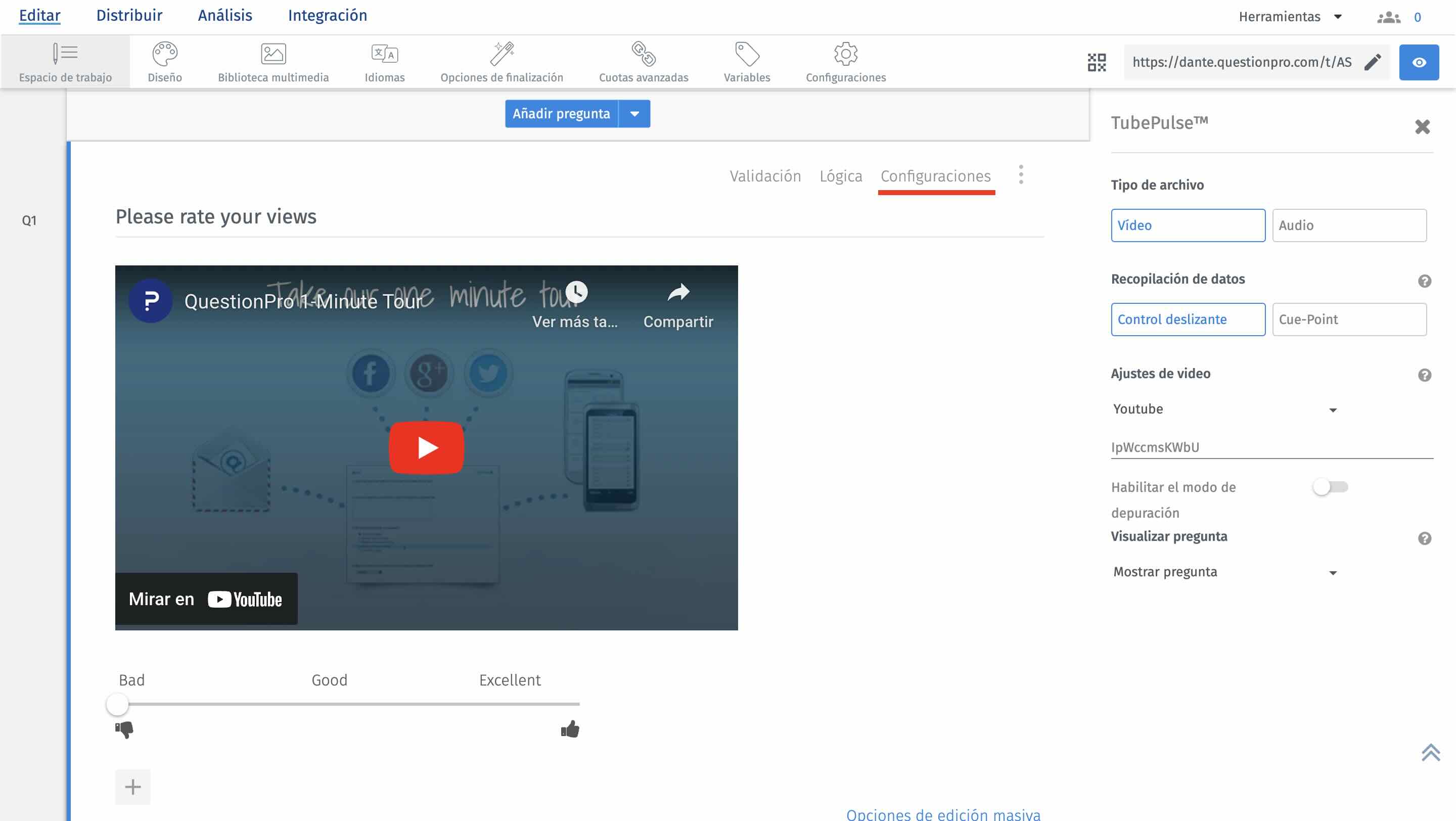
Task: Toggle Habilitar el modo de depuración
Action: click(x=1331, y=486)
